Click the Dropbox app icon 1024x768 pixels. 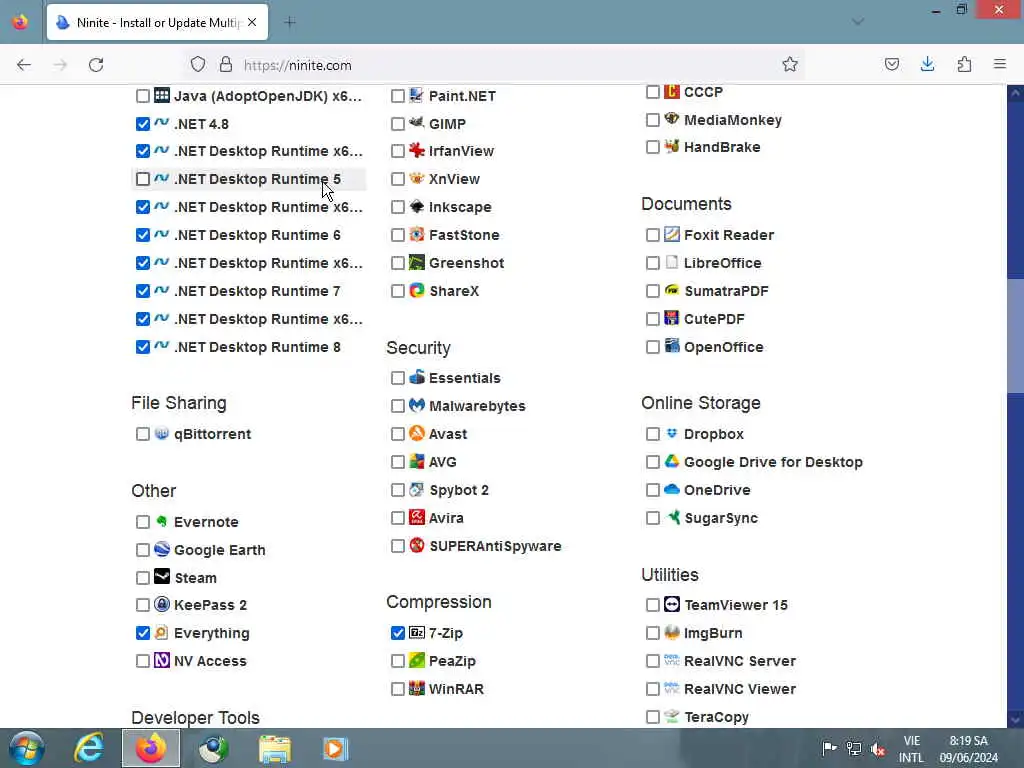[672, 433]
